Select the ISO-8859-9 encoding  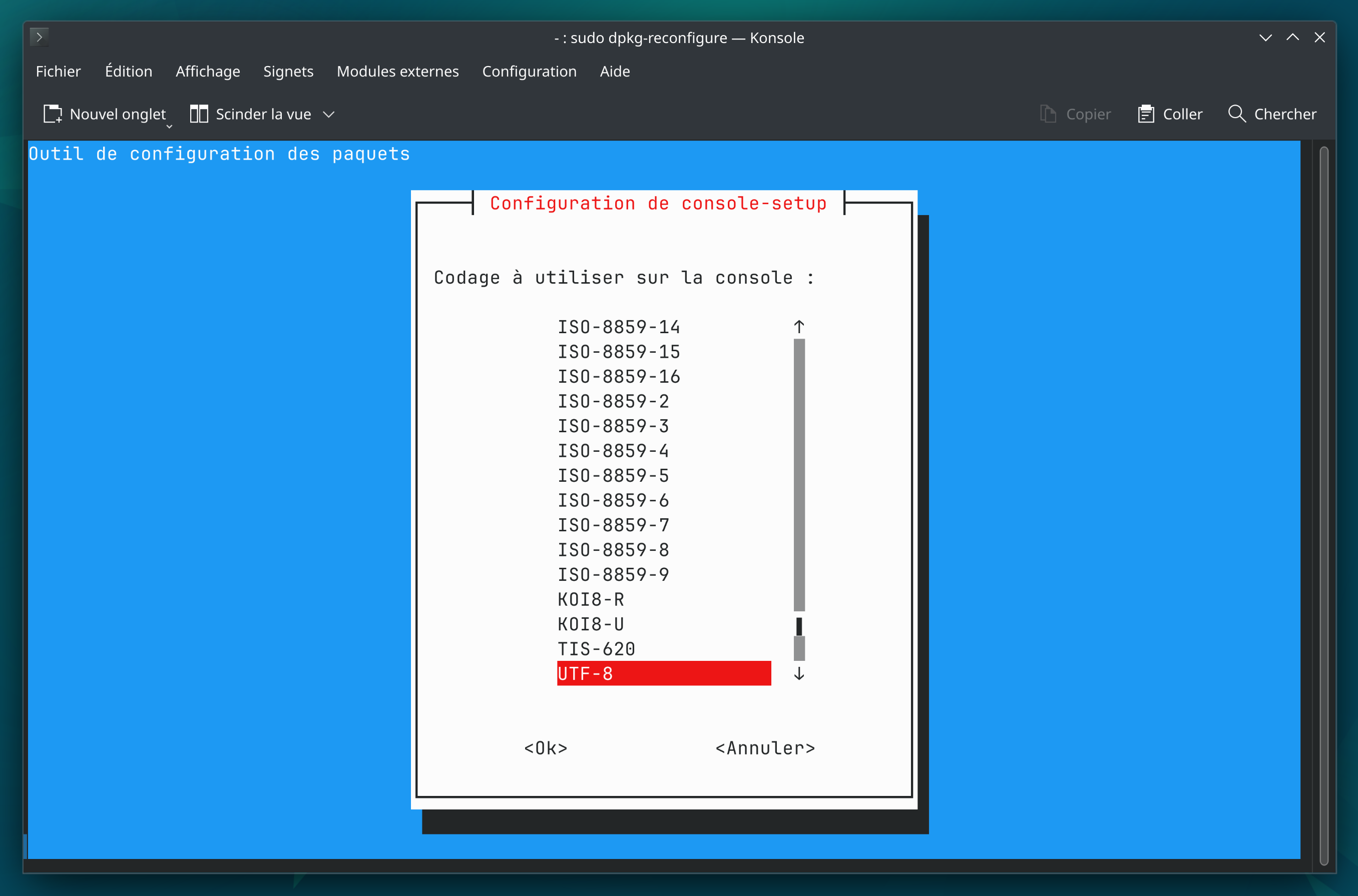(613, 574)
